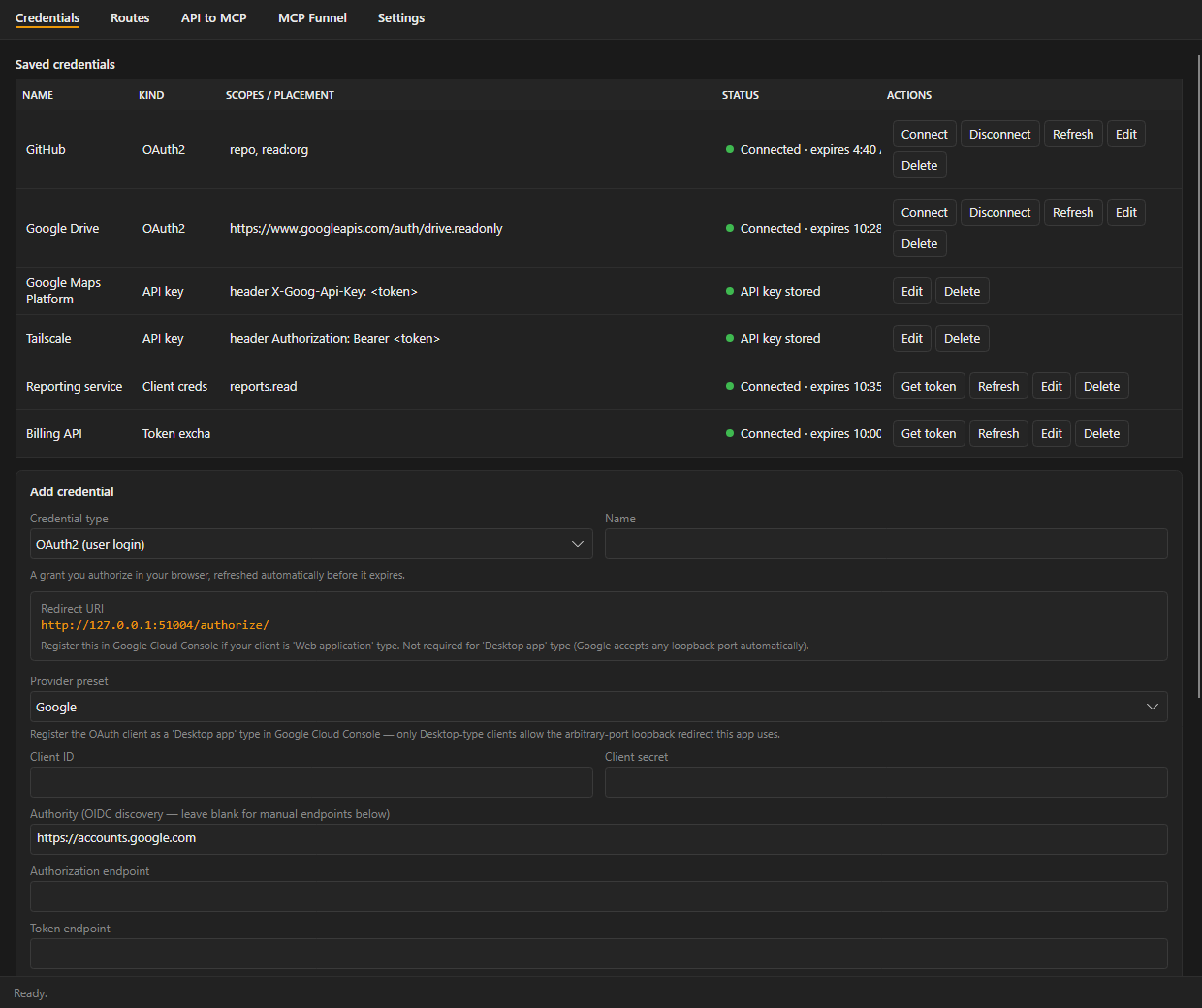Disconnect the Google Drive credential
The height and width of the screenshot is (1008, 1202).
(x=1000, y=212)
